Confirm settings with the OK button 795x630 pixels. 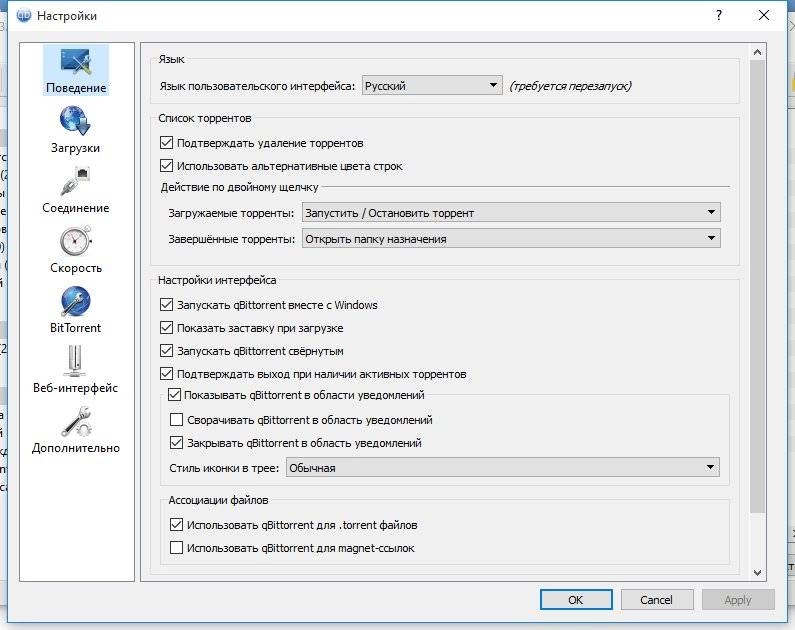tap(576, 600)
